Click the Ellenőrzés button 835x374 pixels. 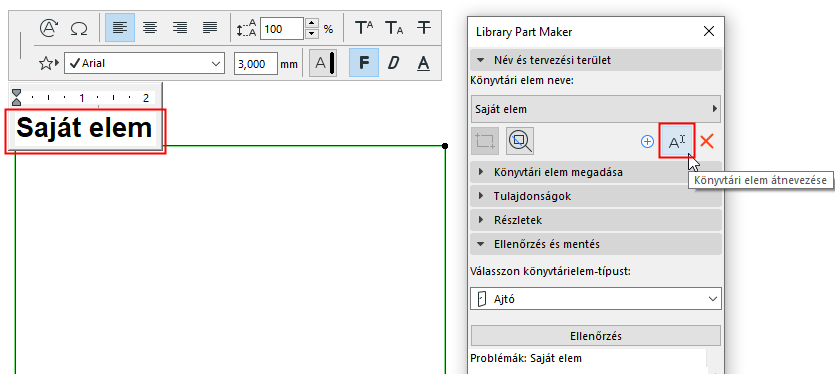point(596,336)
